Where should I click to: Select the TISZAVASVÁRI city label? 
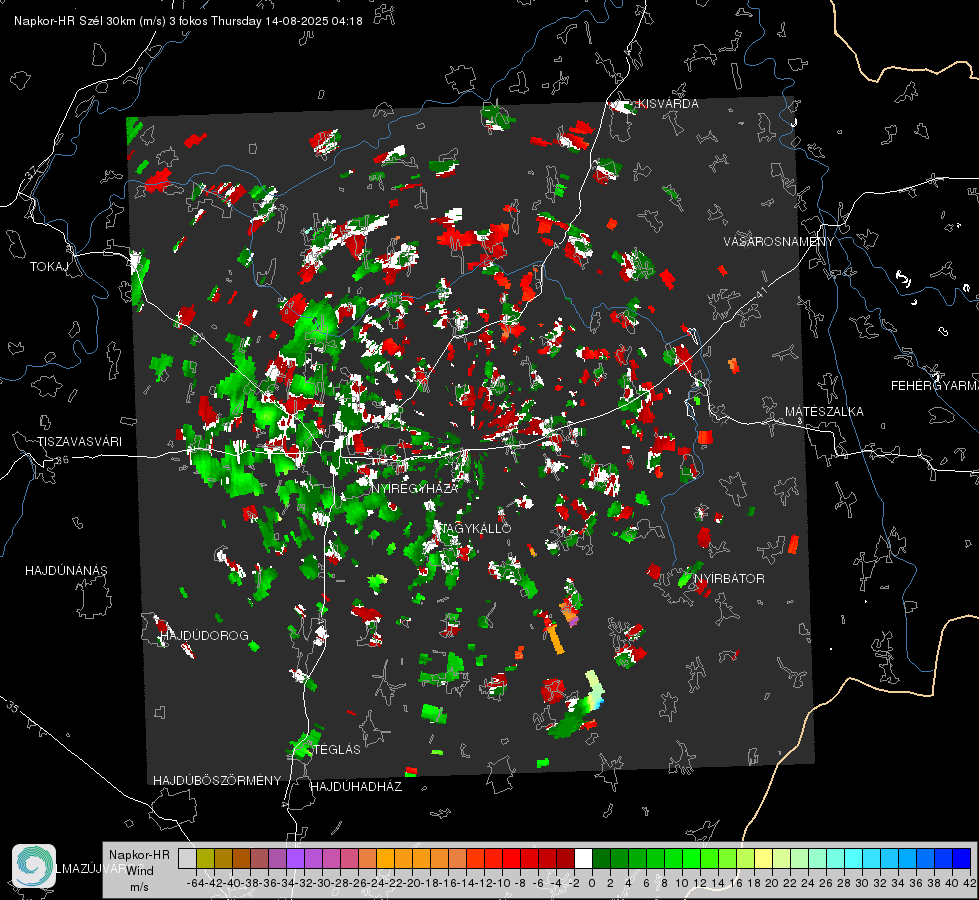pos(79,442)
